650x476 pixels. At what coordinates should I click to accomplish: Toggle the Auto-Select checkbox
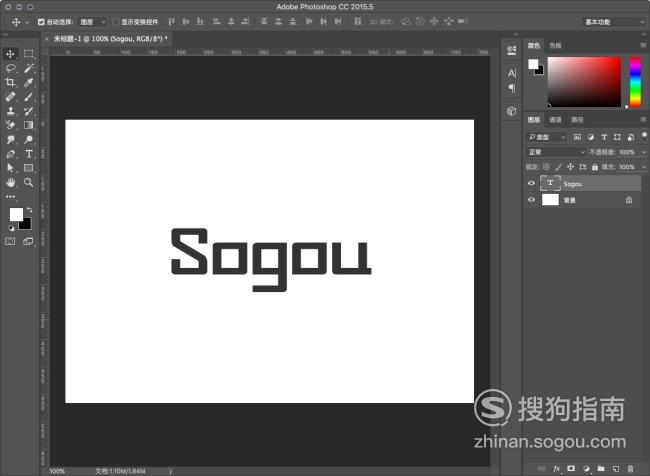(x=41, y=22)
